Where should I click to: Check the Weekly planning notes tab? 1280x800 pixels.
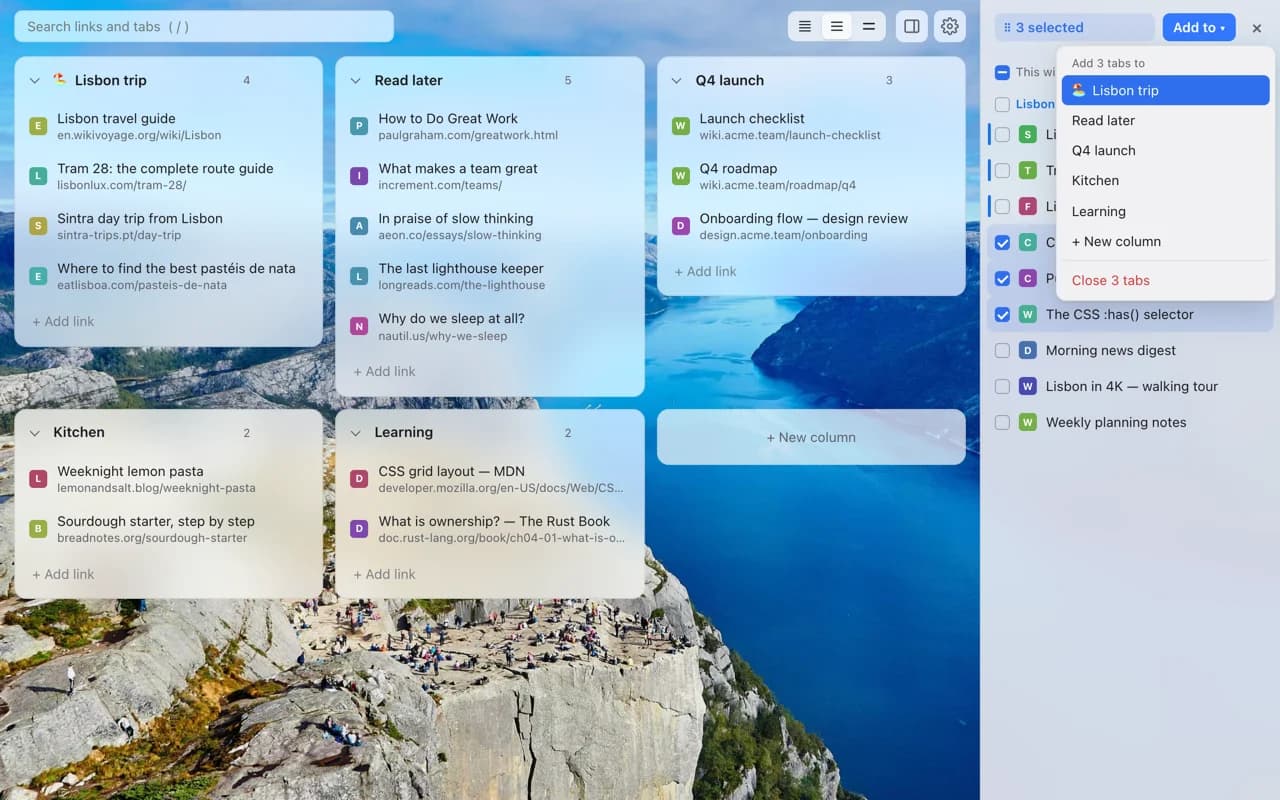click(1002, 422)
